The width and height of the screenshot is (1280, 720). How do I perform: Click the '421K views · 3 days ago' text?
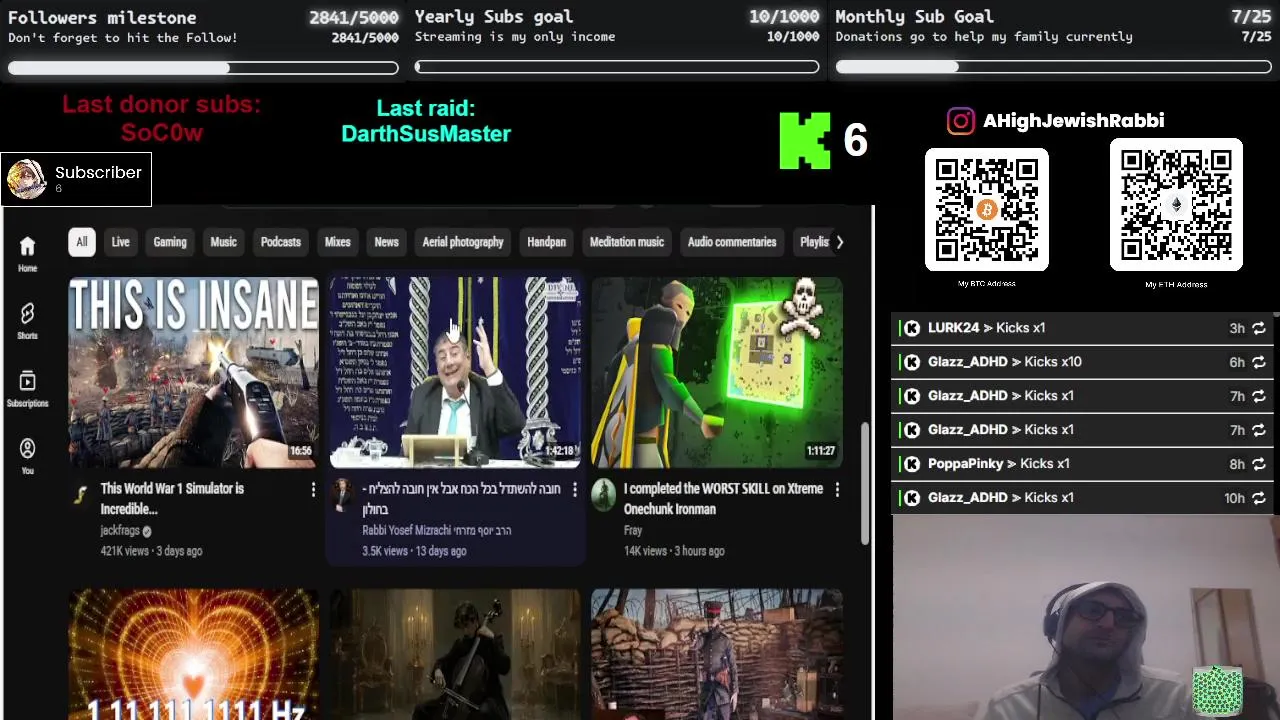click(x=151, y=551)
